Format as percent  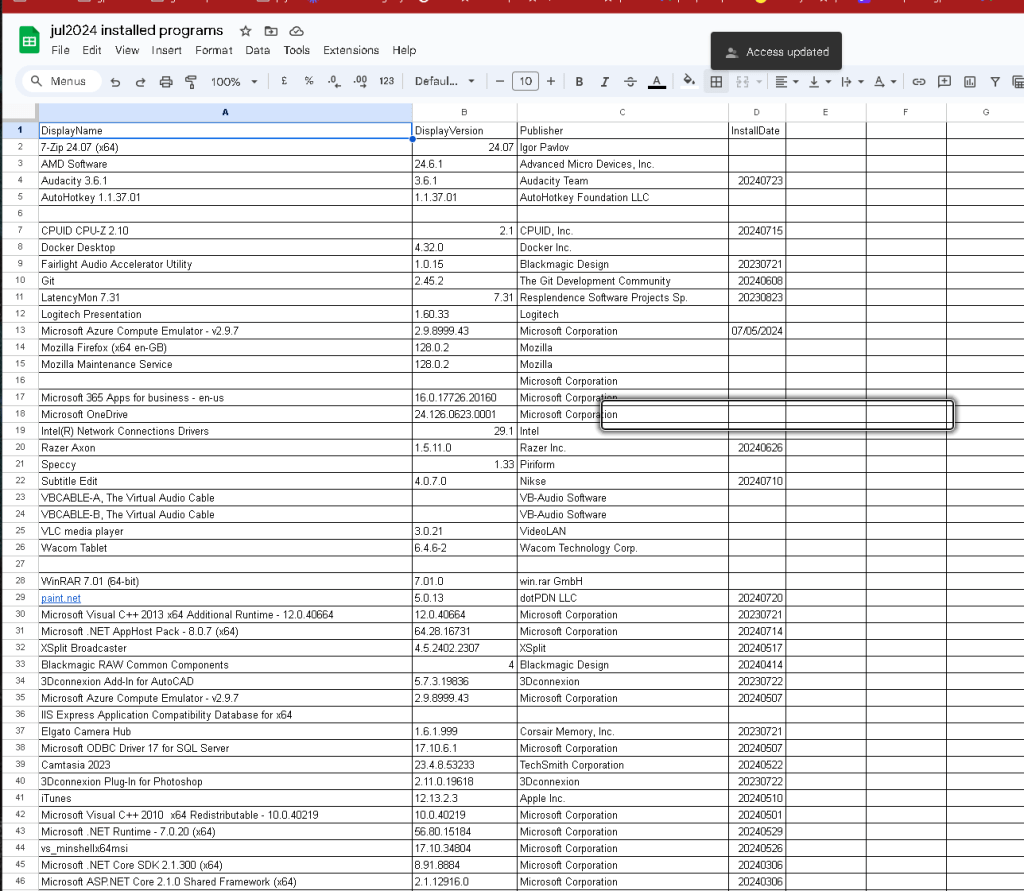pyautogui.click(x=309, y=81)
